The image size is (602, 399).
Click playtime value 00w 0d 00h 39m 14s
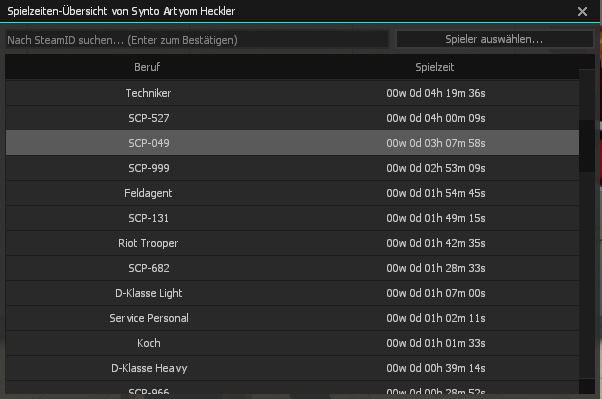tap(436, 368)
